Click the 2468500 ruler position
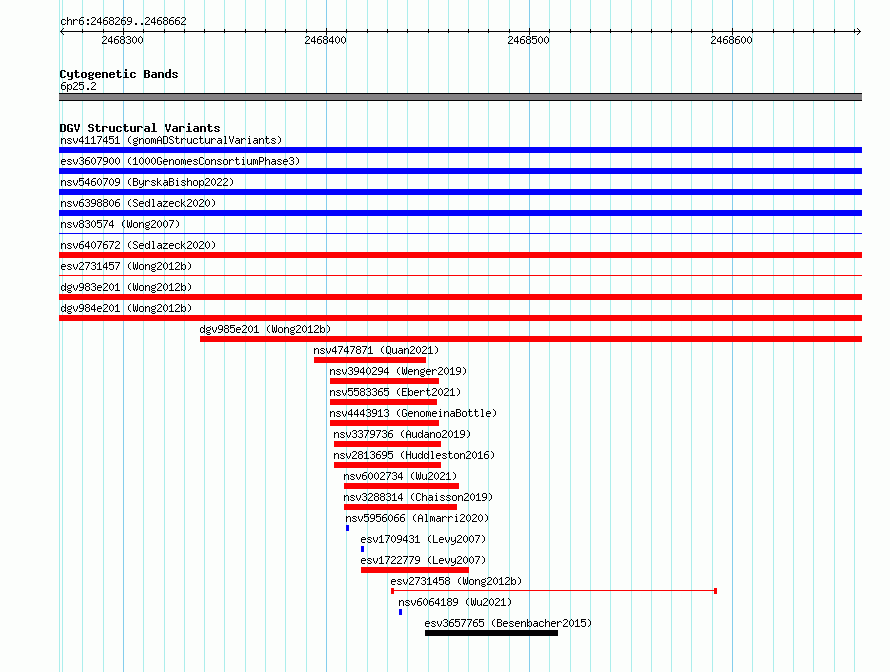The height and width of the screenshot is (672, 890). [528, 40]
